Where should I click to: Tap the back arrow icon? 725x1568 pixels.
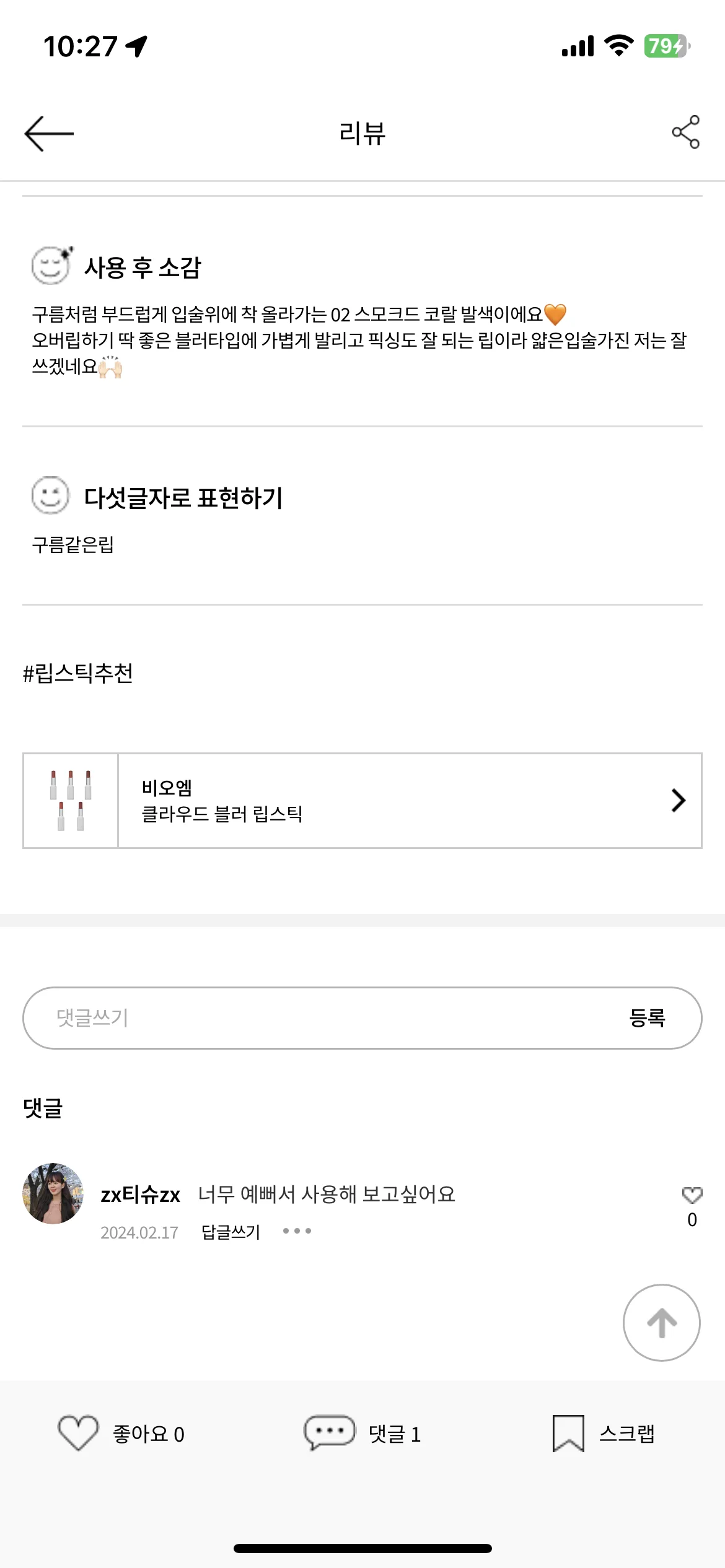pyautogui.click(x=49, y=133)
